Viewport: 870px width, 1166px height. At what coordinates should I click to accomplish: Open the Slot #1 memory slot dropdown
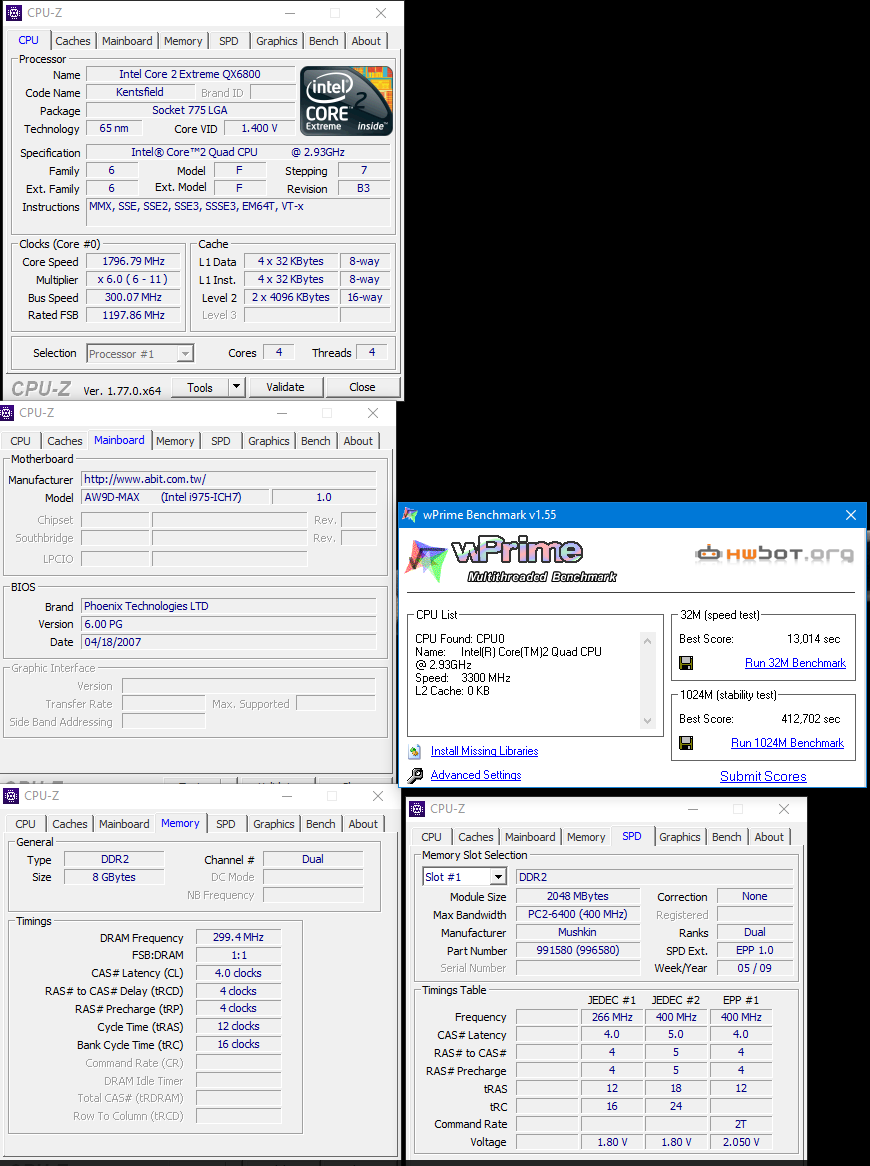(499, 877)
